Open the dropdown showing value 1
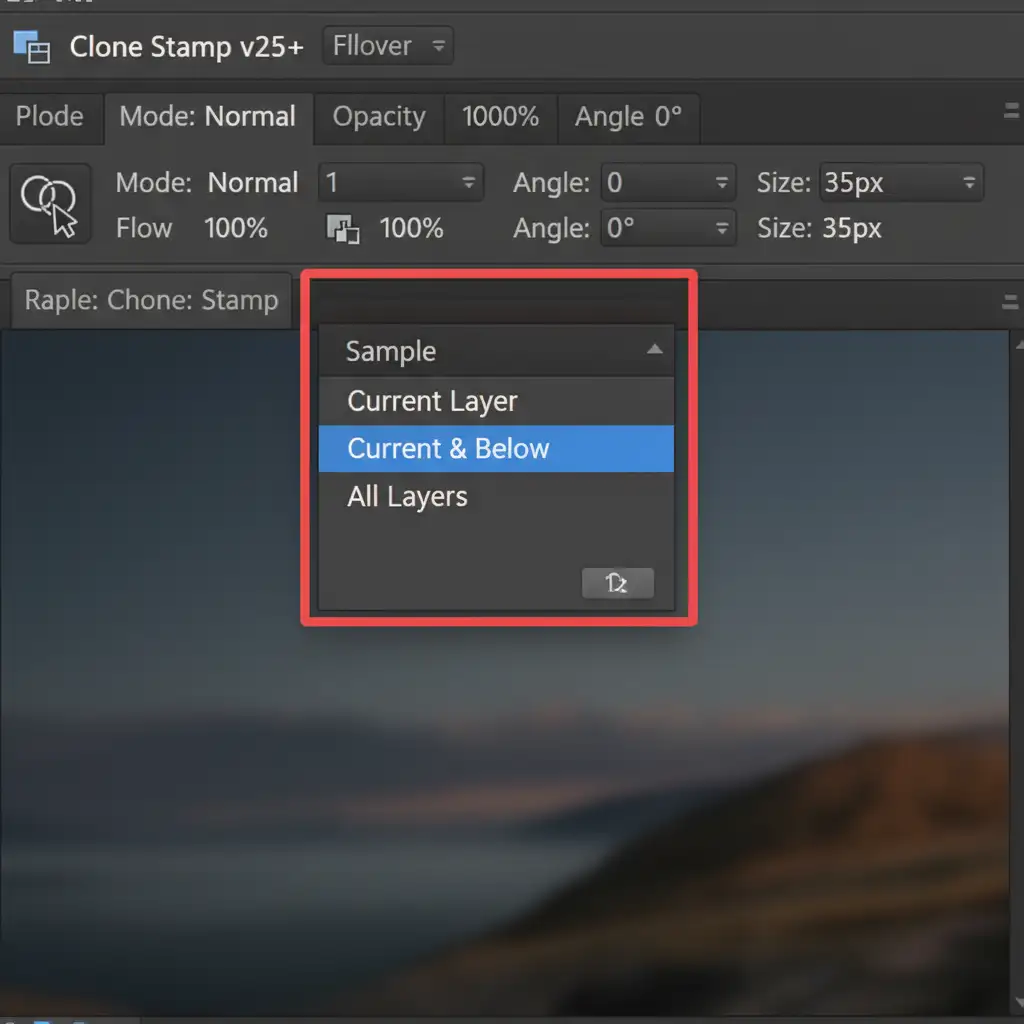Image resolution: width=1024 pixels, height=1024 pixels. (x=400, y=183)
